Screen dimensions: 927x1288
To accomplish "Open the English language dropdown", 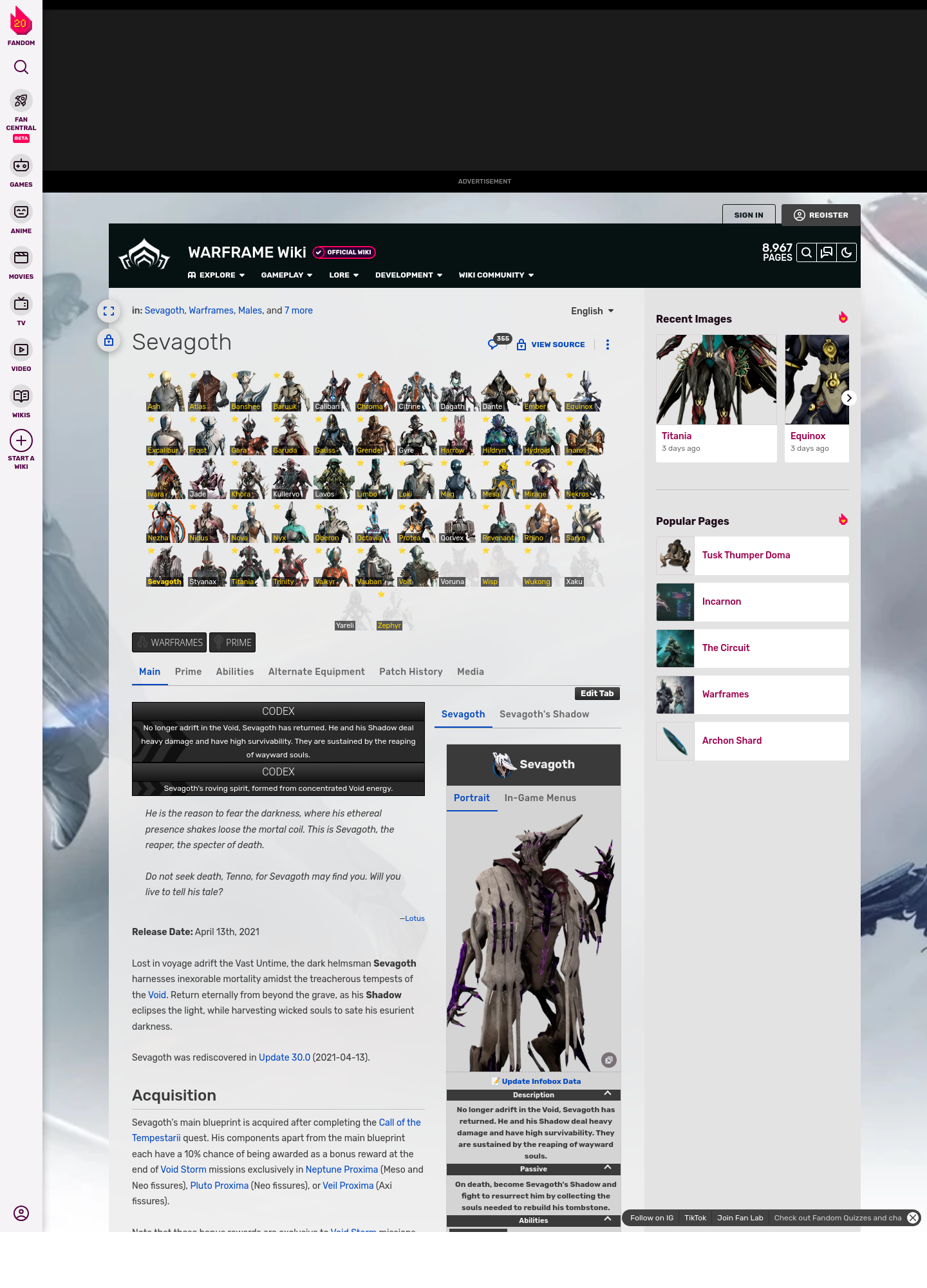I will click(592, 311).
